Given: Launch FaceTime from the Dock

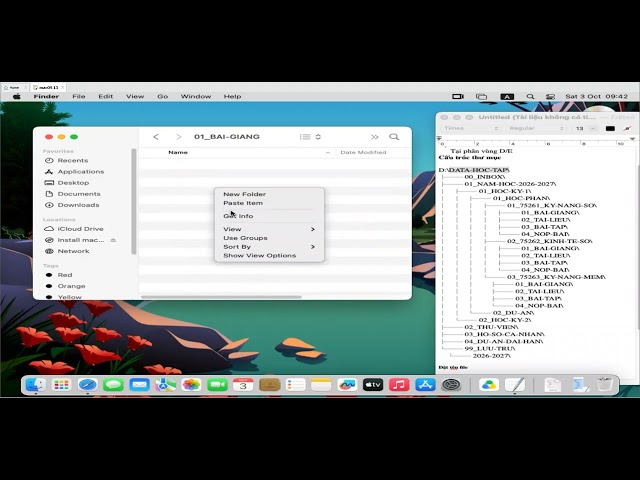Looking at the screenshot, I should coord(217,384).
